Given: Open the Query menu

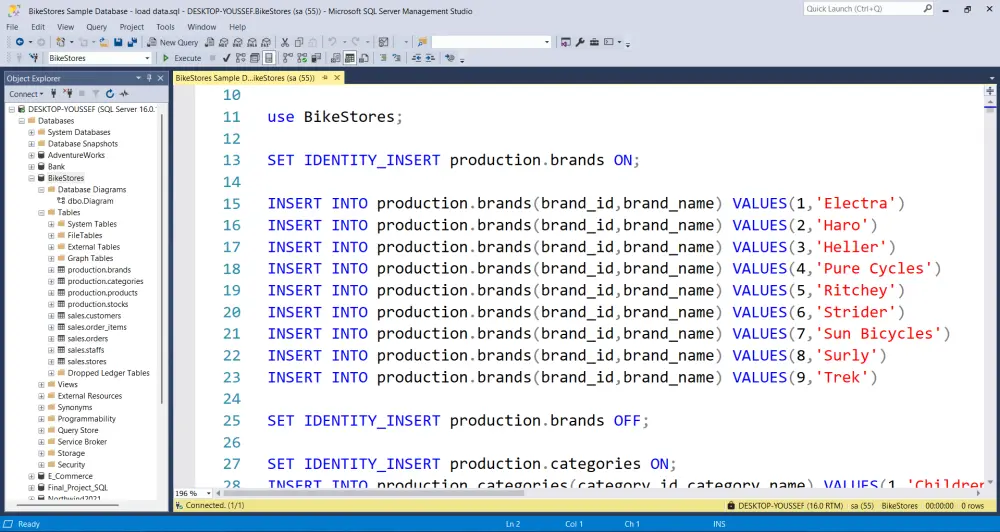Looking at the screenshot, I should 96,27.
